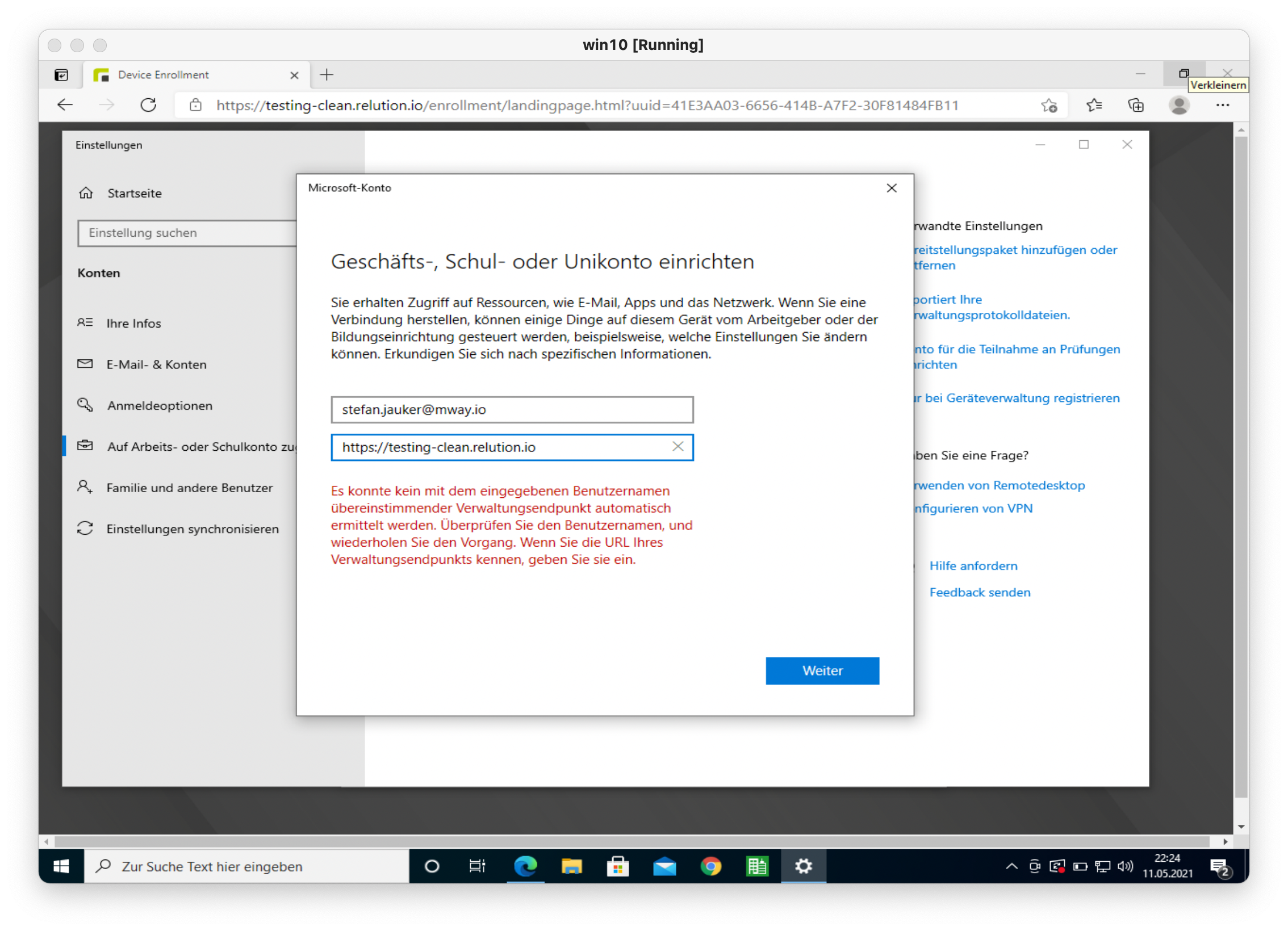This screenshot has height=931, width=1288.
Task: Close the Device Enrollment tab
Action: coord(294,75)
